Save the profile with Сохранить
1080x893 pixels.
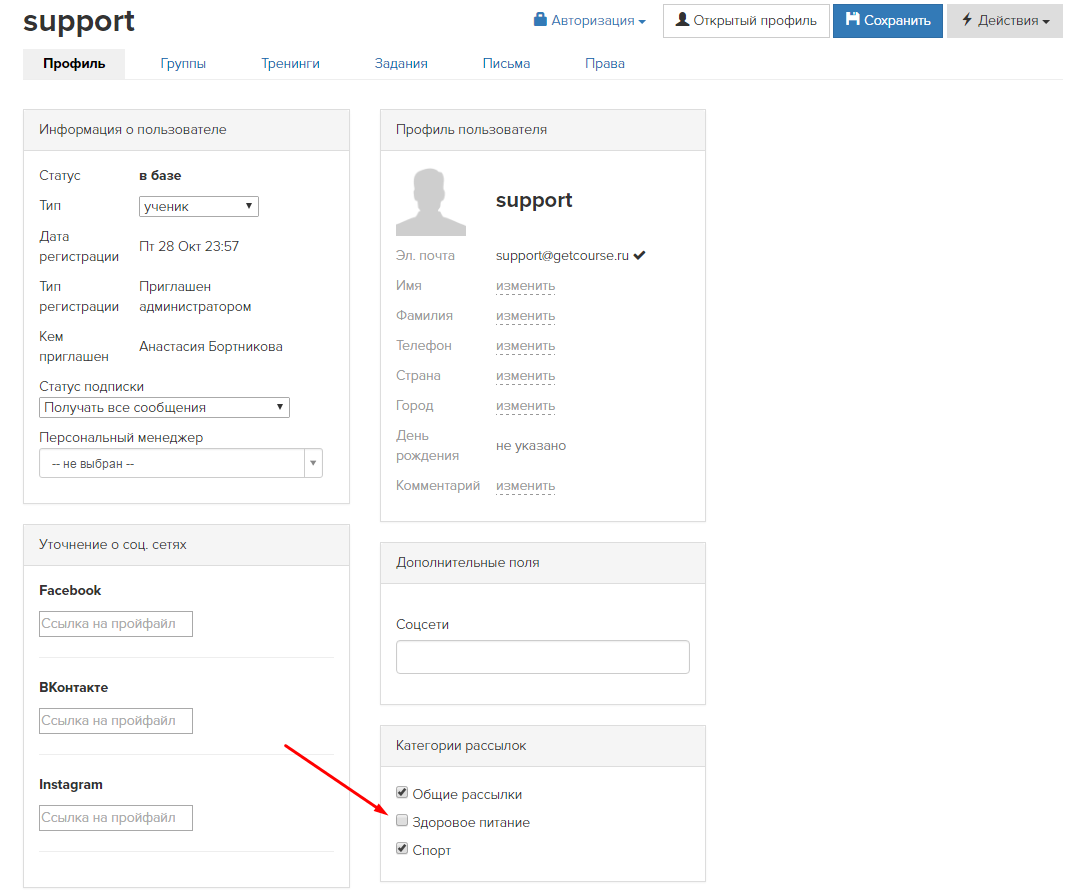pos(888,21)
